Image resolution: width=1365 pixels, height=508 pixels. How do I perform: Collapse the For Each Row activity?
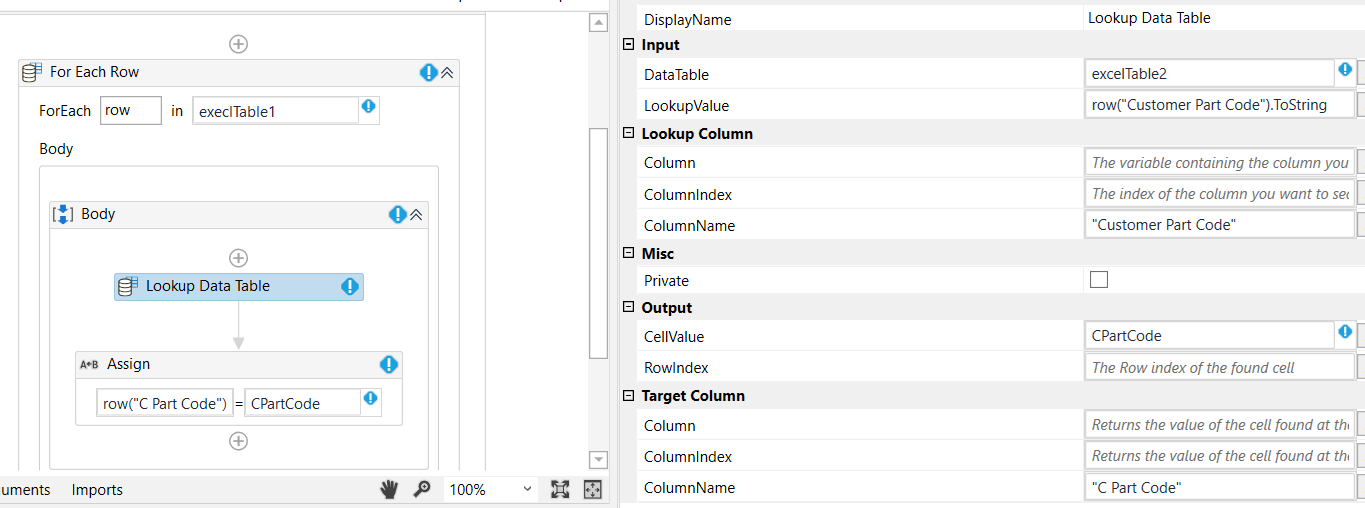point(447,72)
